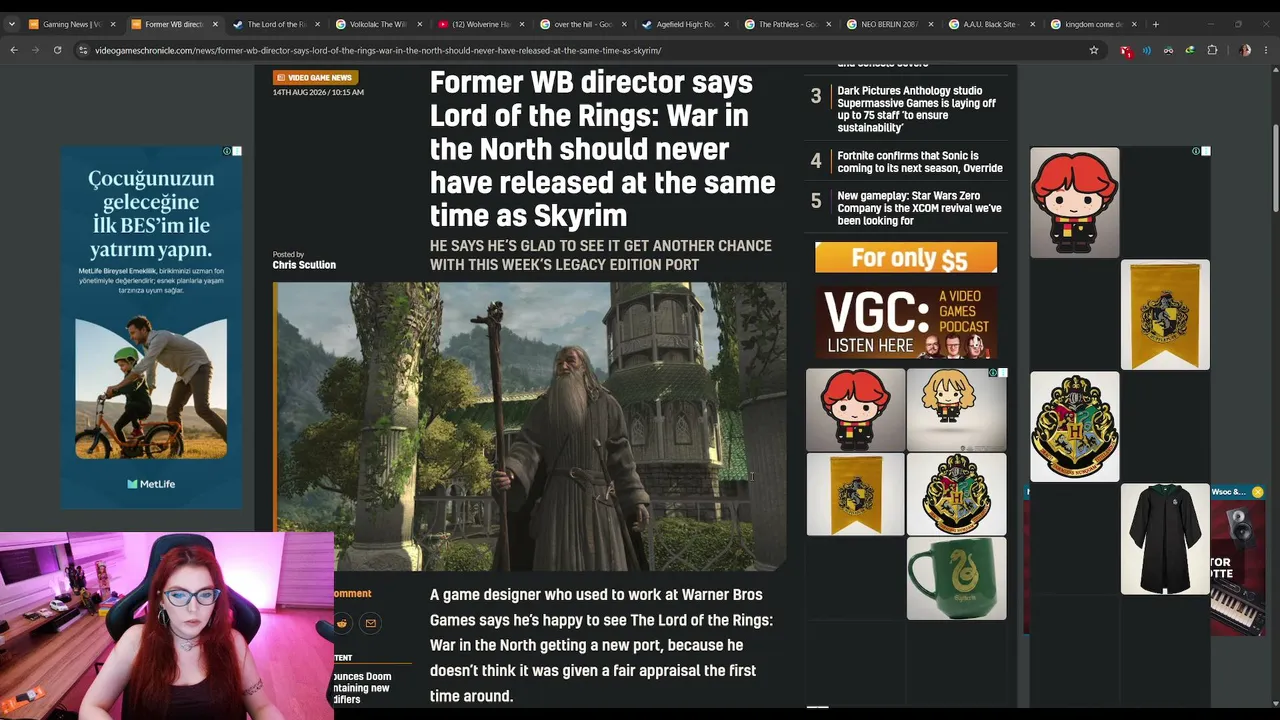
Task: Open the site information icon beside the URL
Action: point(83,50)
